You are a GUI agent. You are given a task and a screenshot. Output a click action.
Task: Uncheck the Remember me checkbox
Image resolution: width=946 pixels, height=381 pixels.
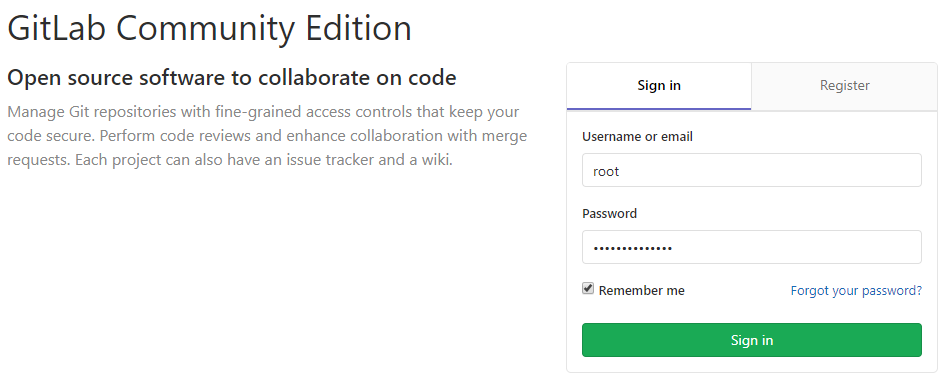[x=588, y=289]
